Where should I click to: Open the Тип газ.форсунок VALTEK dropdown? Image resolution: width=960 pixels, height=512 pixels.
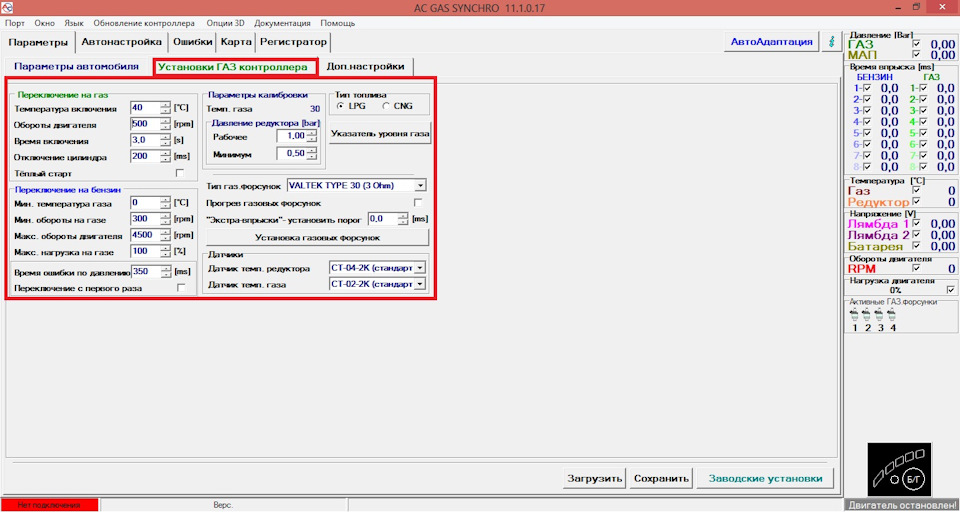(x=420, y=185)
